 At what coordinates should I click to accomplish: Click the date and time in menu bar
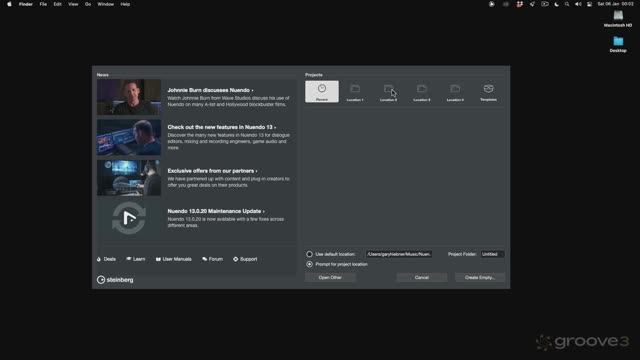point(616,4)
